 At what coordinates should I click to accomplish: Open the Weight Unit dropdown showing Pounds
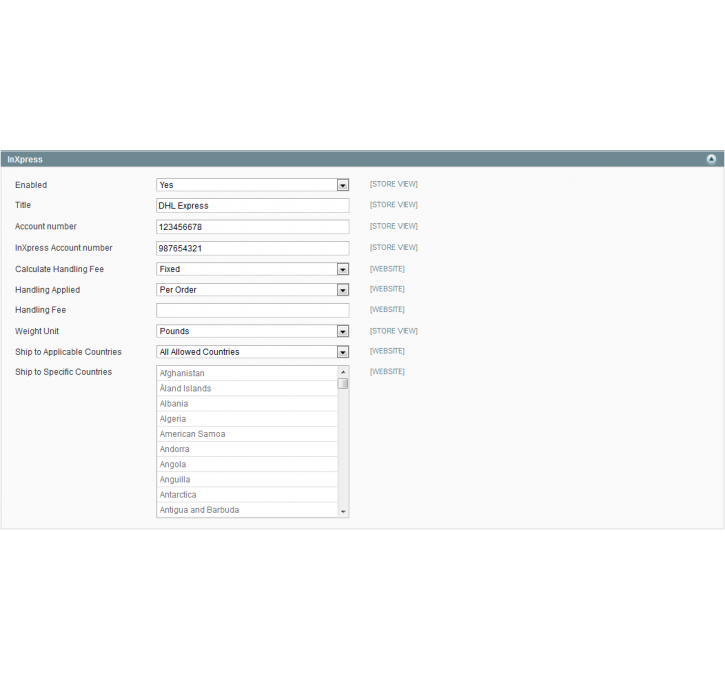point(252,331)
